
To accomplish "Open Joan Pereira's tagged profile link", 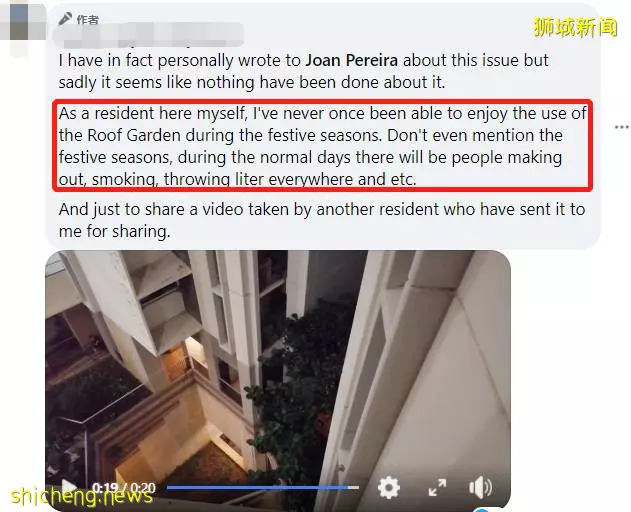I will pyautogui.click(x=351, y=60).
